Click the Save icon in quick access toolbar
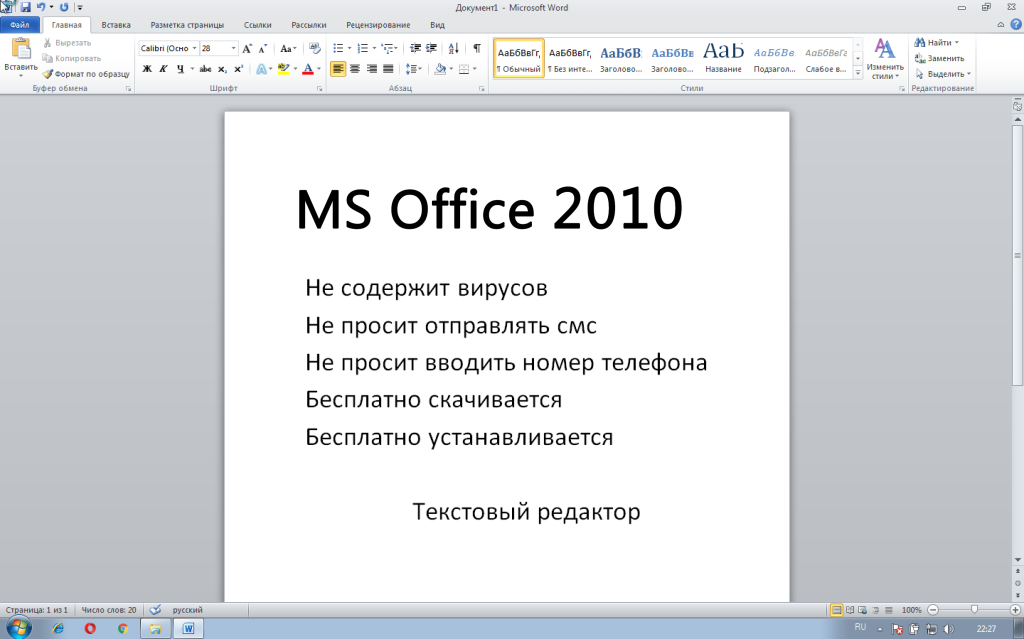1024x639 pixels. (x=25, y=7)
